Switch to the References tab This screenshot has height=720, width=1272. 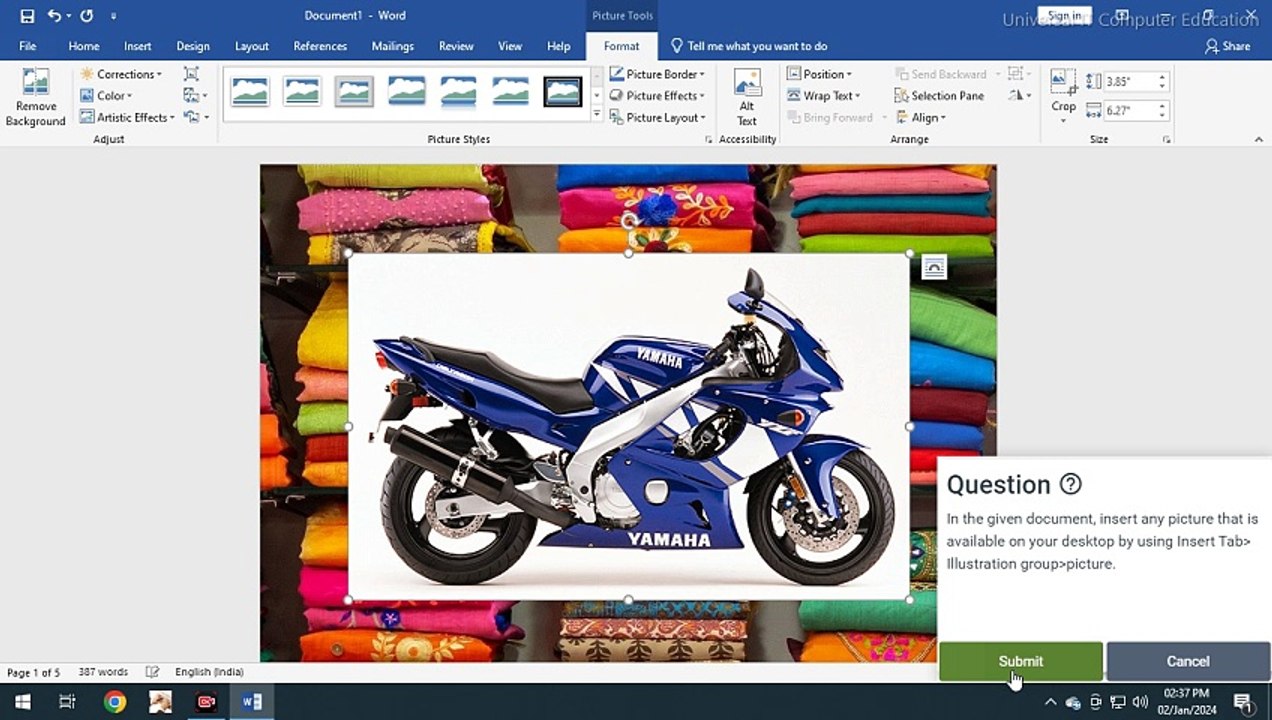320,46
